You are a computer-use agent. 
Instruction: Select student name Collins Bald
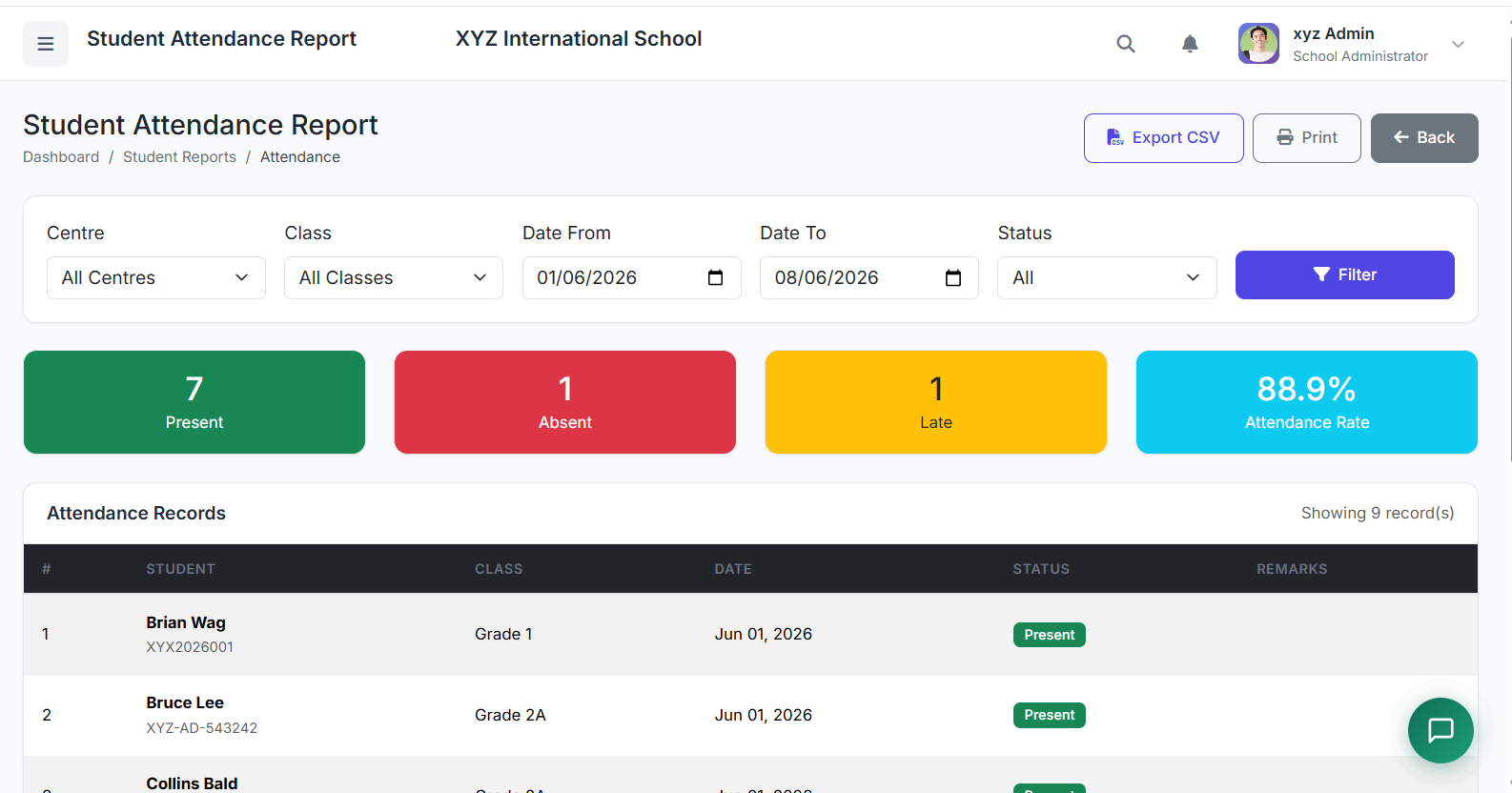tap(192, 783)
